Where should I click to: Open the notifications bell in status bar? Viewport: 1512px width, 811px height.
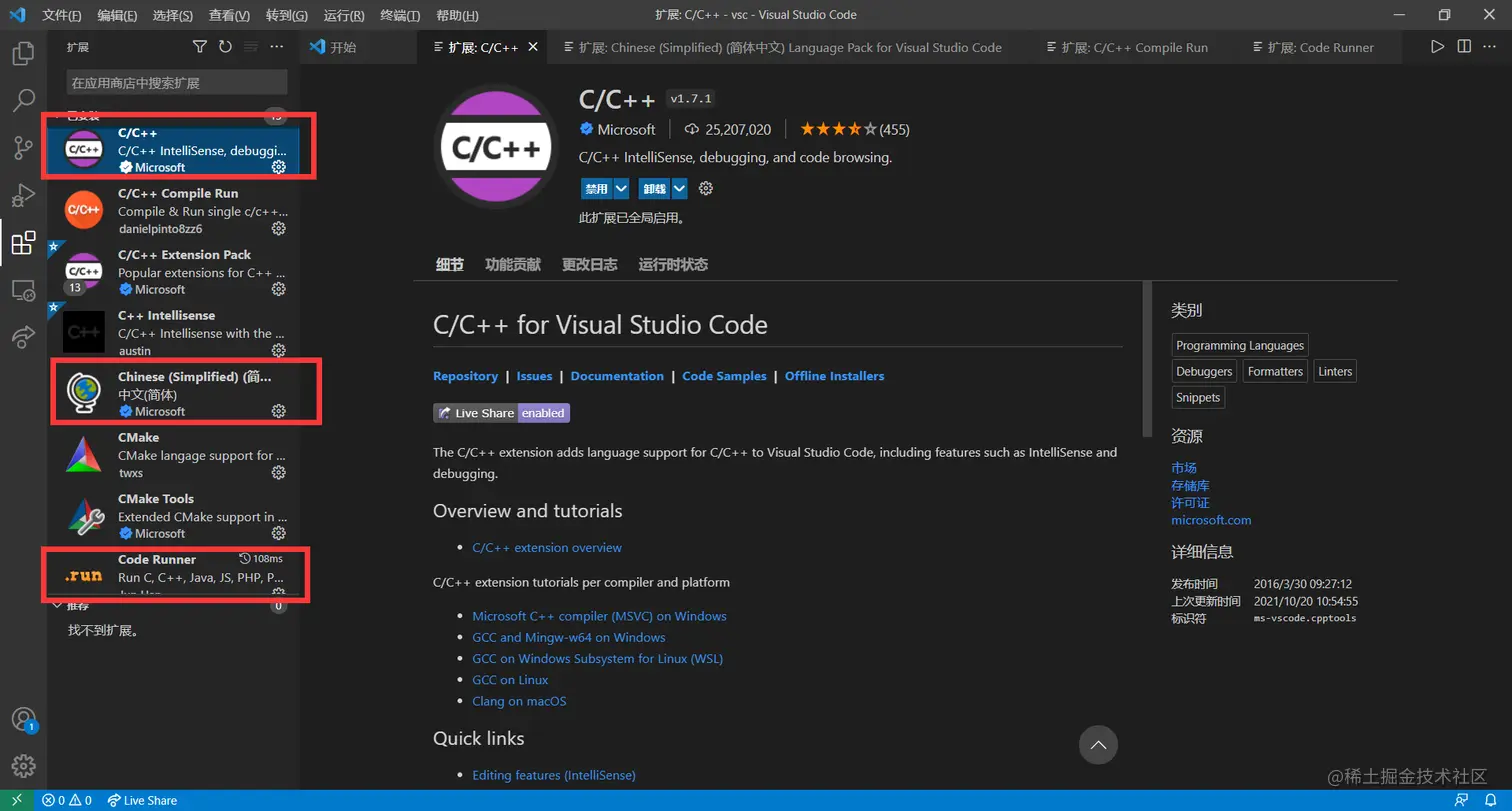point(1489,800)
